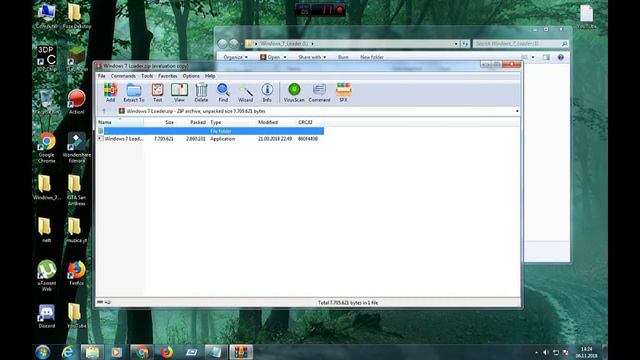Open the Commands menu
The image size is (640, 360).
click(x=123, y=76)
